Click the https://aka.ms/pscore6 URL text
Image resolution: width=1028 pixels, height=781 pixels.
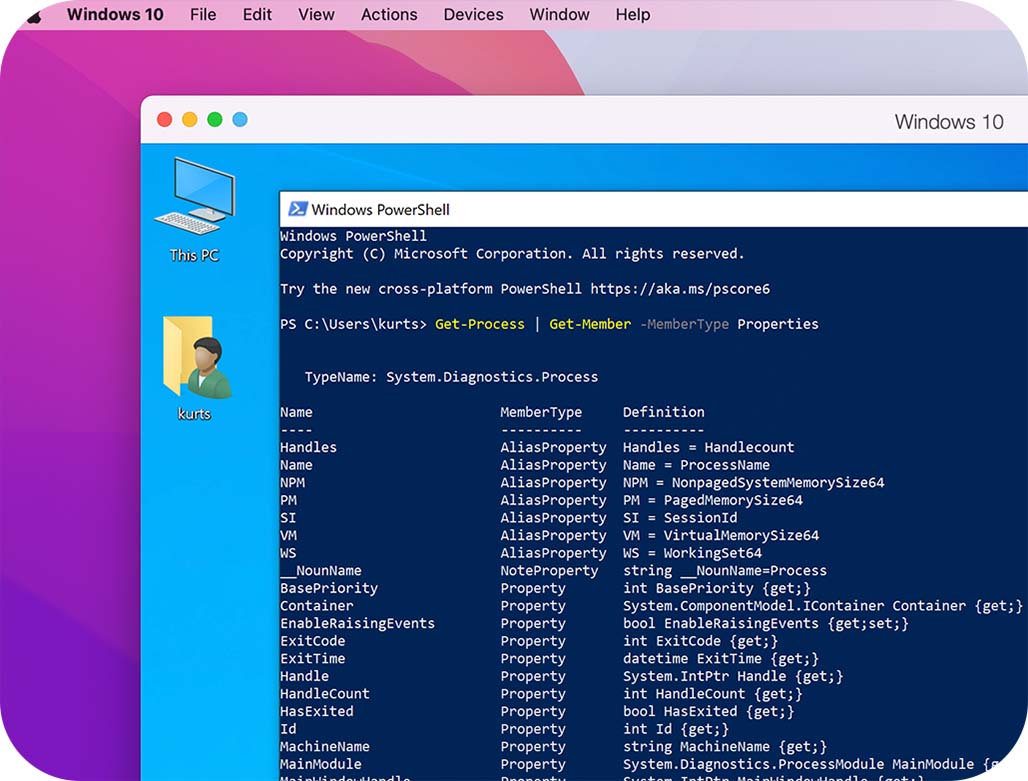click(680, 289)
